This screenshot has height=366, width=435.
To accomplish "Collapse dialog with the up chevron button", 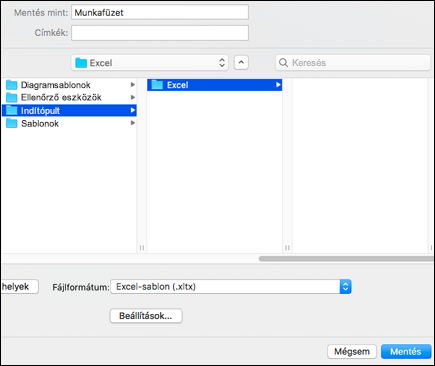I will click(241, 62).
